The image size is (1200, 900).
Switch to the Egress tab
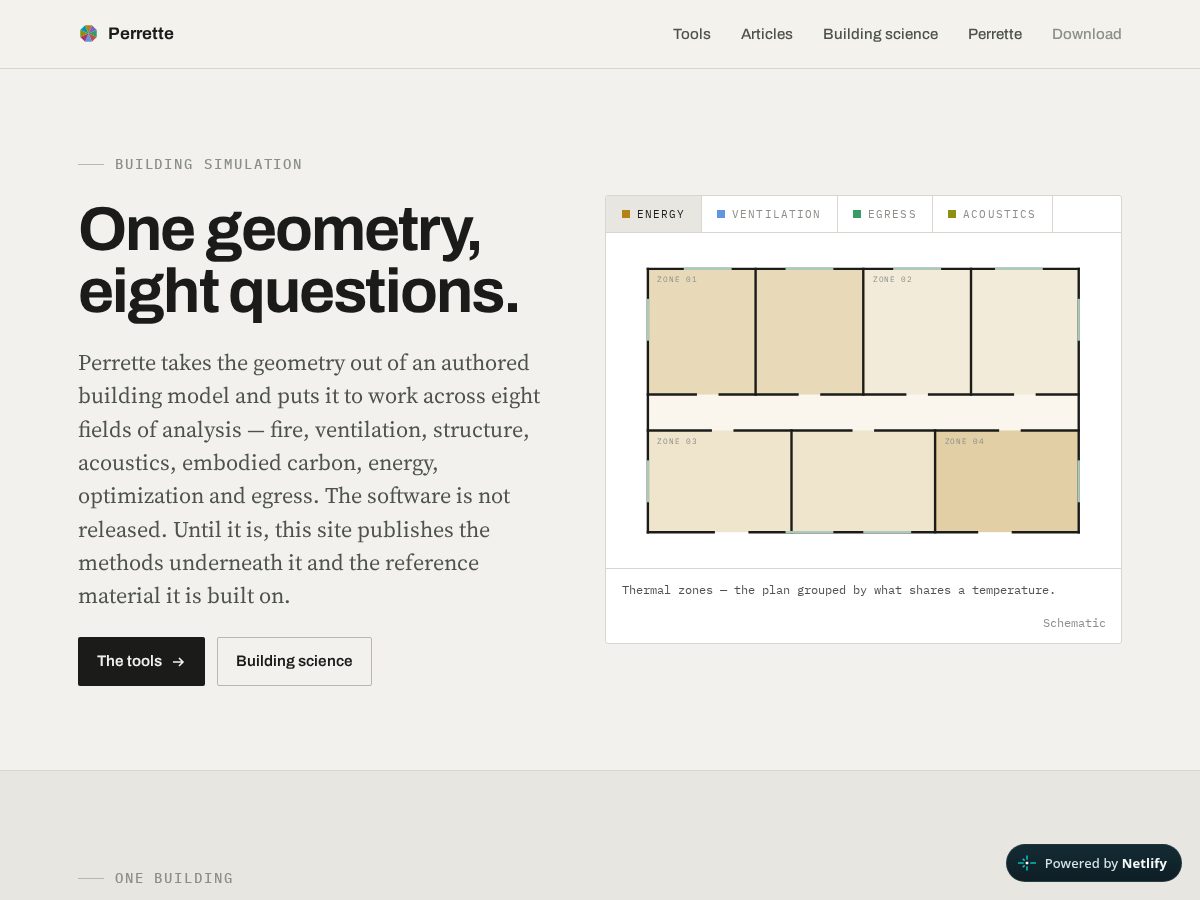click(x=885, y=214)
